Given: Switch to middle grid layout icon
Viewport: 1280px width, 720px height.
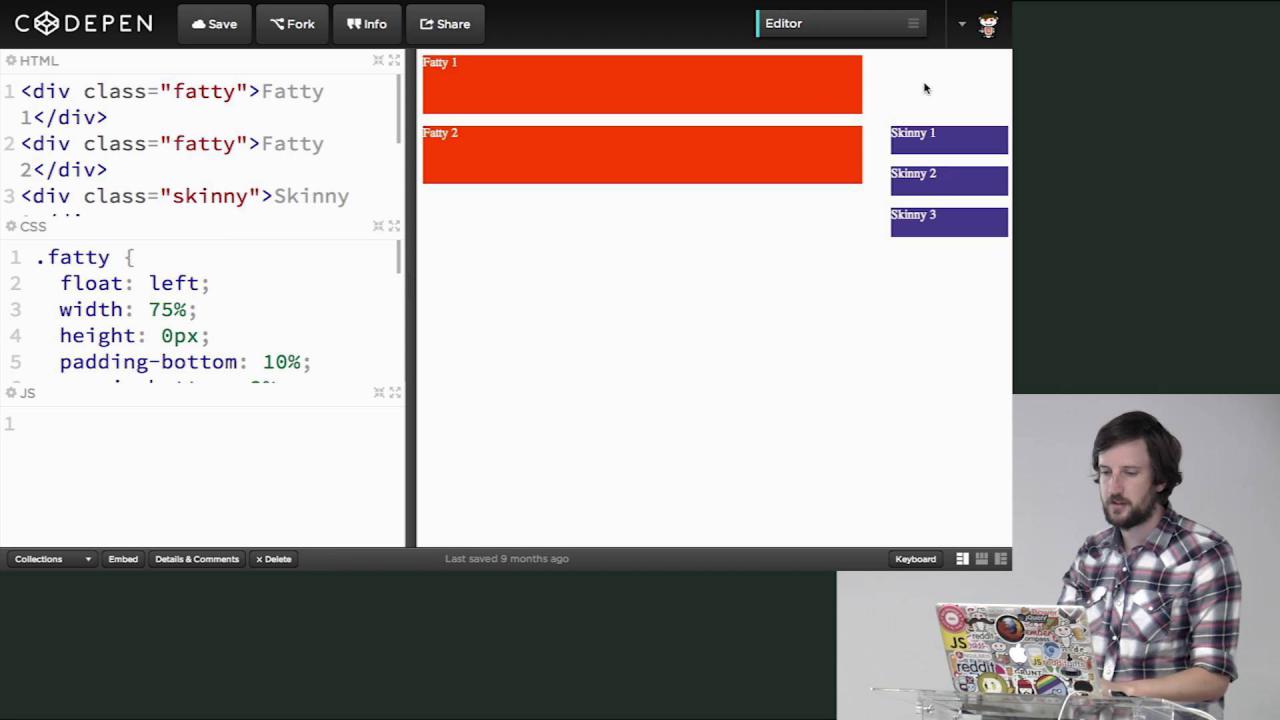Looking at the screenshot, I should coord(981,559).
